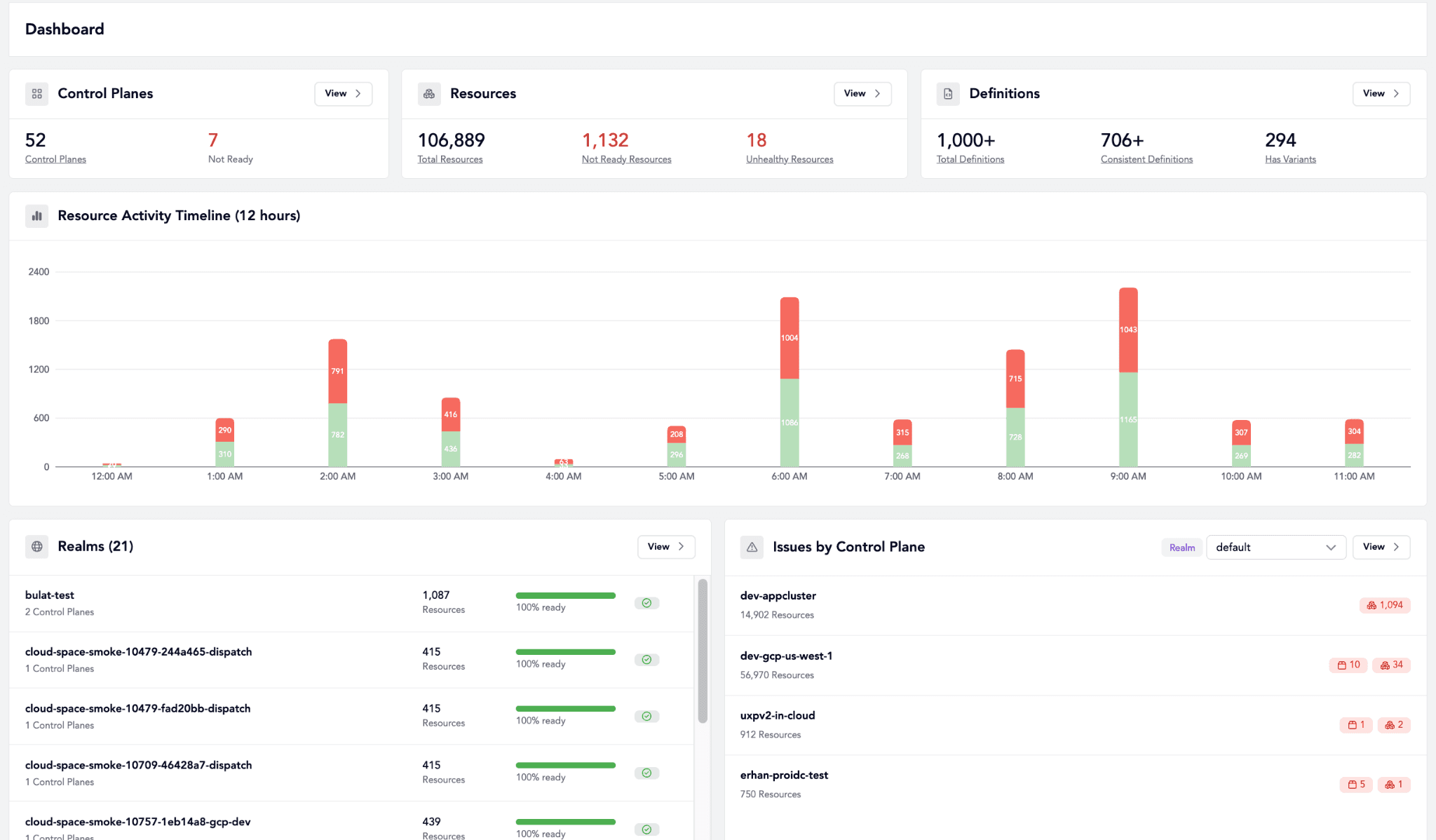
Task: Click the 34 resource issues badge for dev-gcp-us-west-1
Action: tap(1391, 665)
